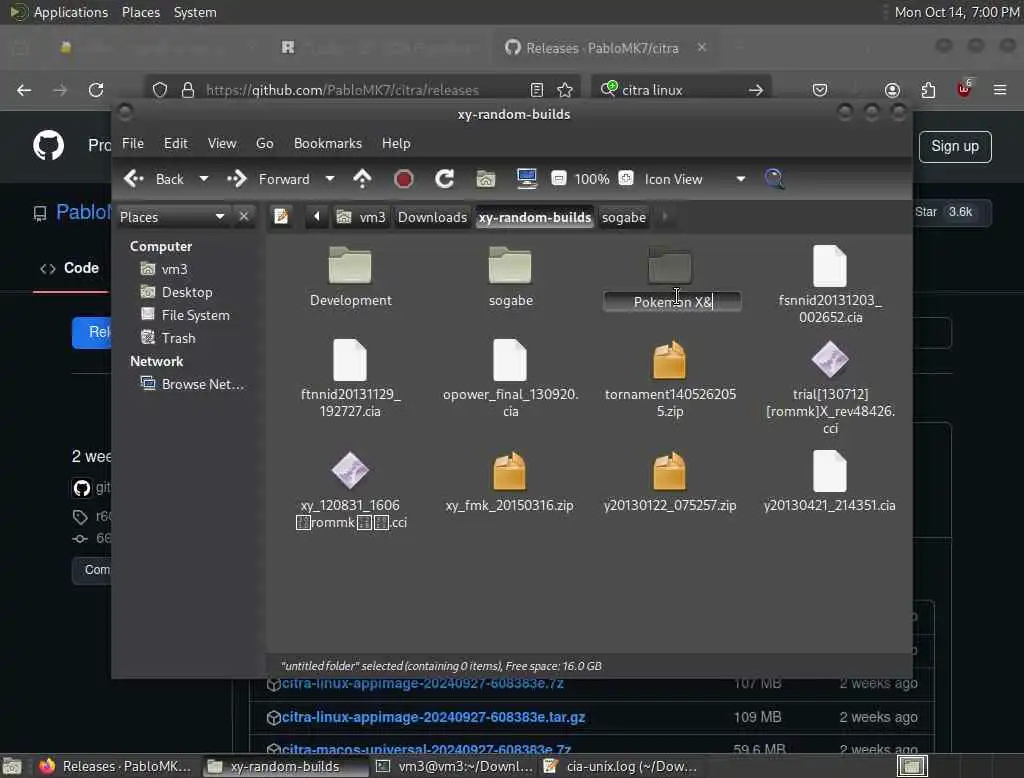
Task: Open the System menu in top panel
Action: (x=195, y=12)
